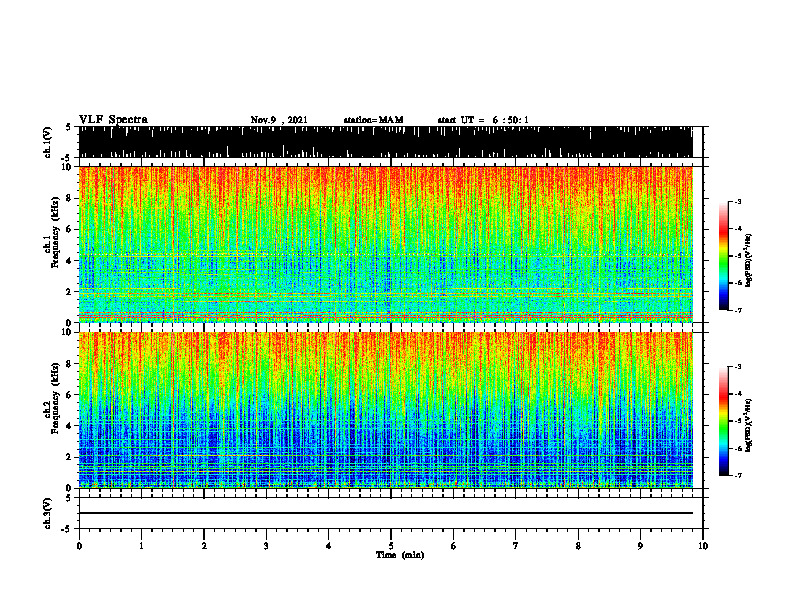Viewport: 792px width, 612px height.
Task: Click time axis tick label "0"
Action: tap(79, 546)
